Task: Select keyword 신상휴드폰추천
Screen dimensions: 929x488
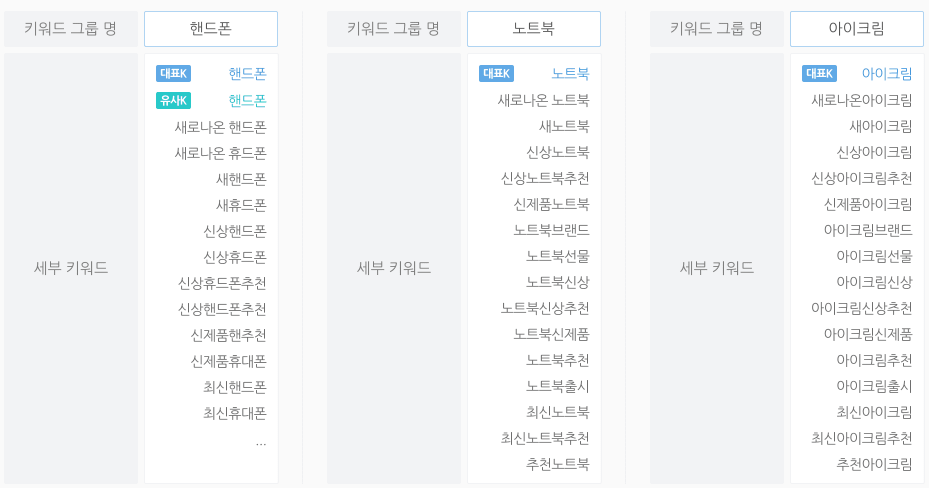Action: 222,283
